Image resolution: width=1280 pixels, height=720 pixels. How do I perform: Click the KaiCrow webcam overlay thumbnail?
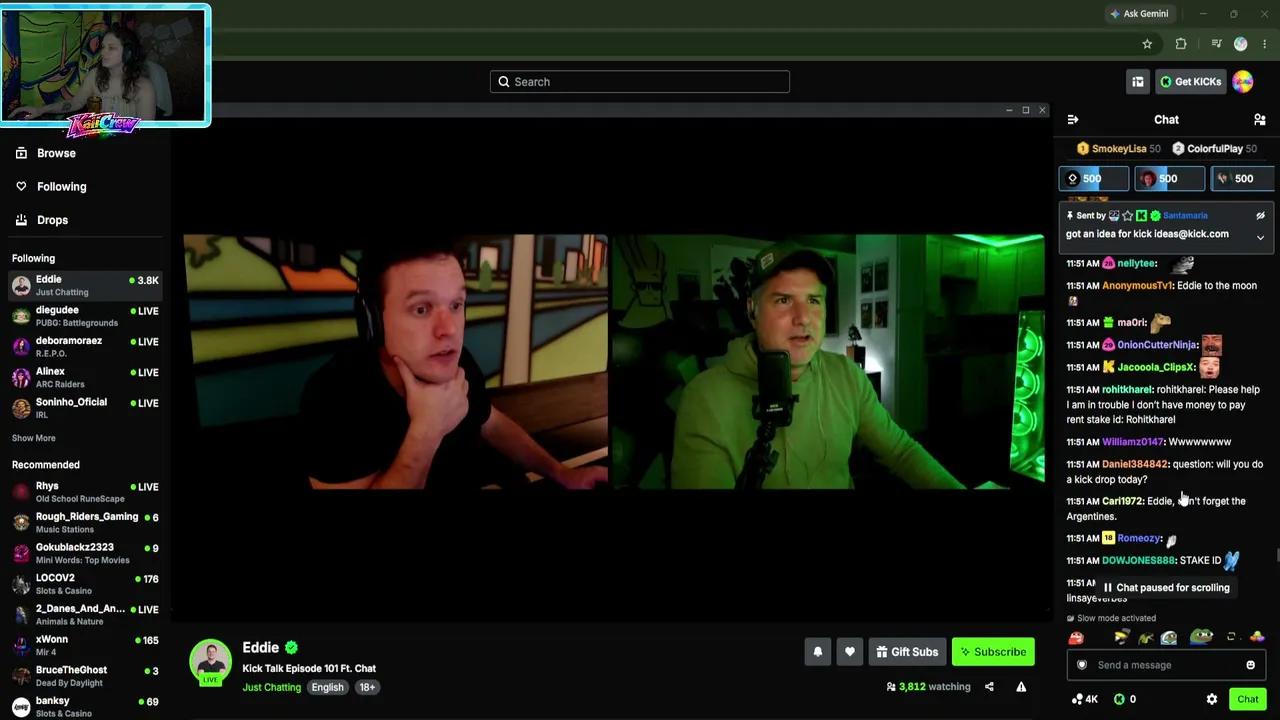click(x=105, y=66)
